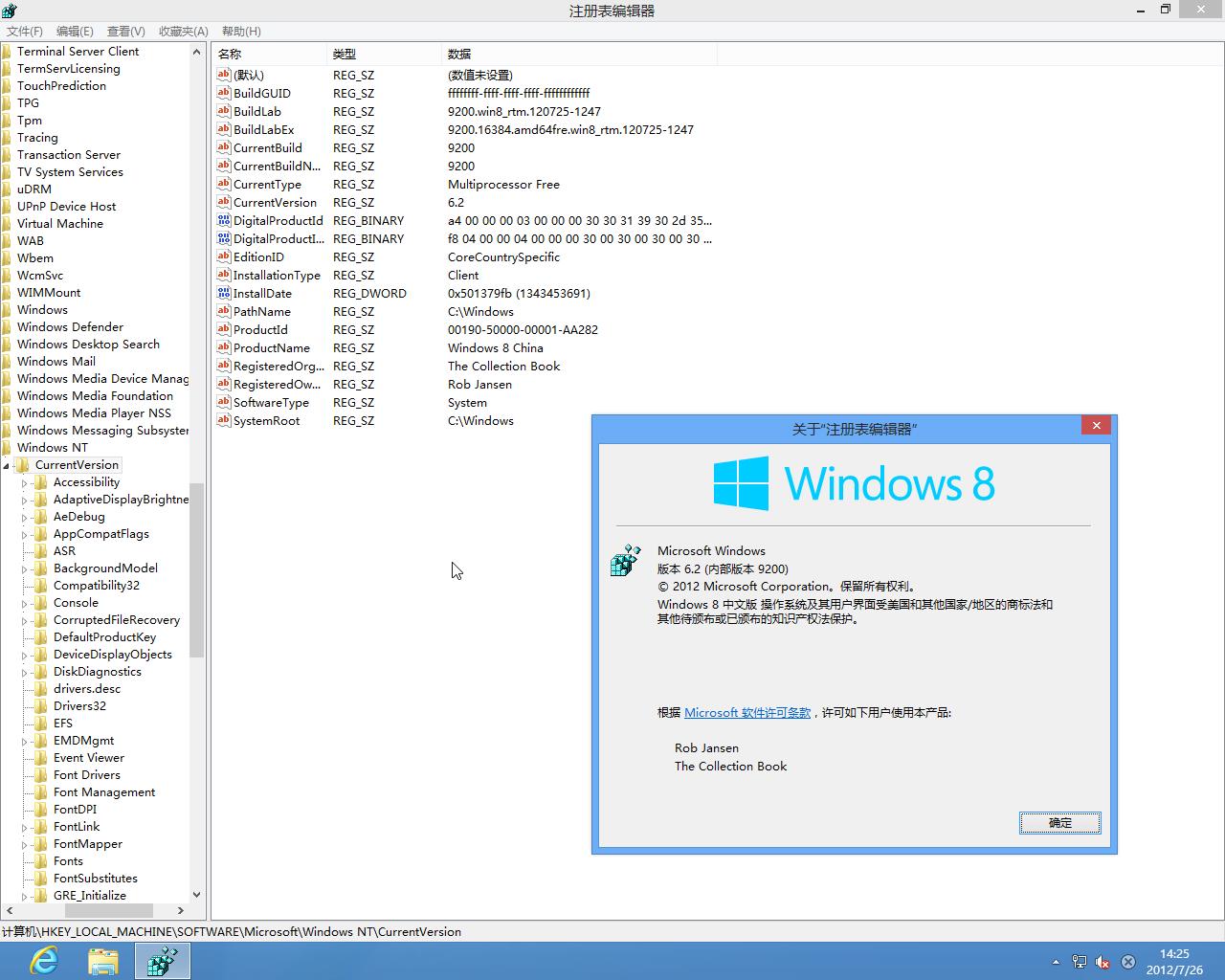The width and height of the screenshot is (1225, 980).
Task: Select the PathName value name
Action: (x=262, y=311)
